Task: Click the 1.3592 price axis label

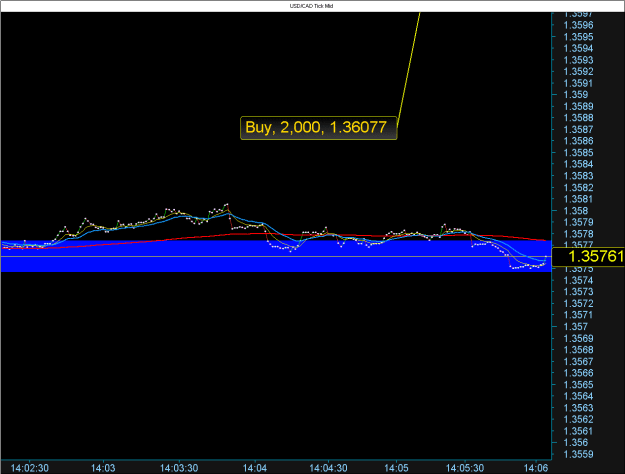Action: [x=578, y=71]
